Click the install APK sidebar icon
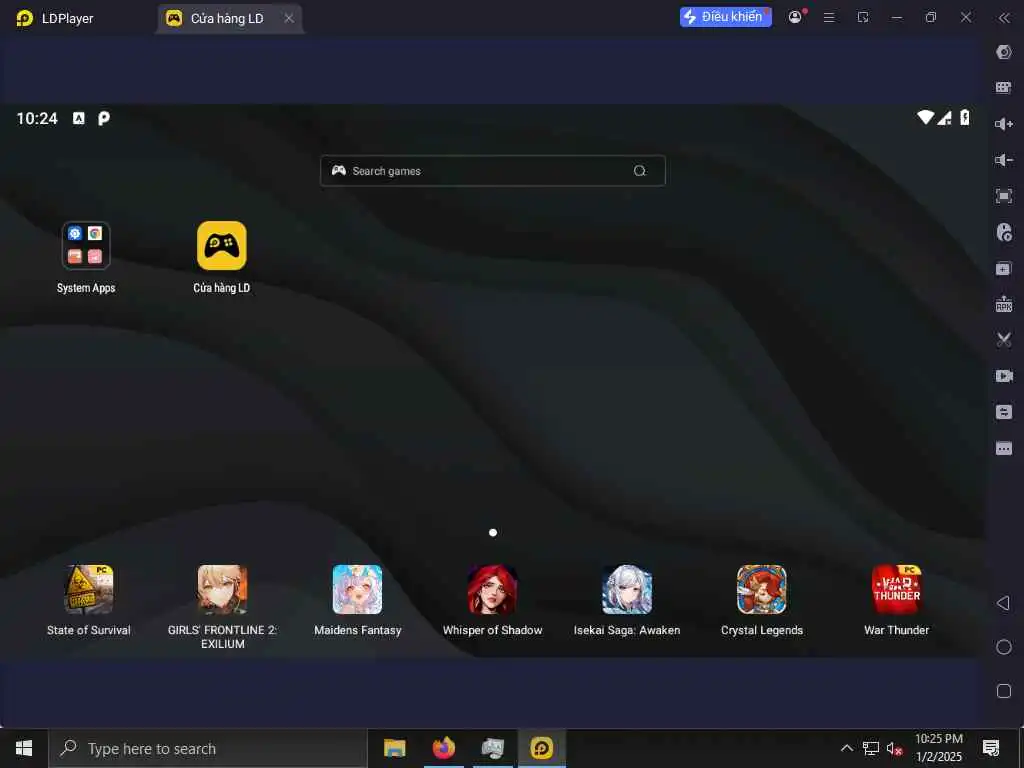 (1004, 304)
